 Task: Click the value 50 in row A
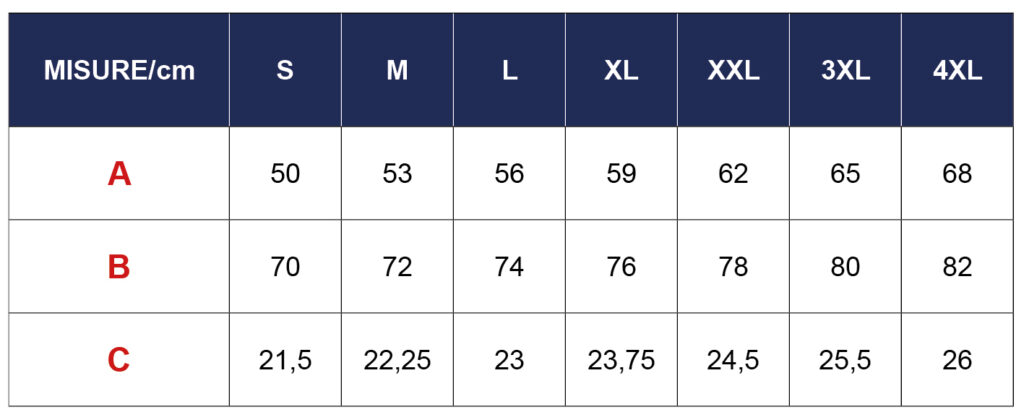tap(285, 174)
